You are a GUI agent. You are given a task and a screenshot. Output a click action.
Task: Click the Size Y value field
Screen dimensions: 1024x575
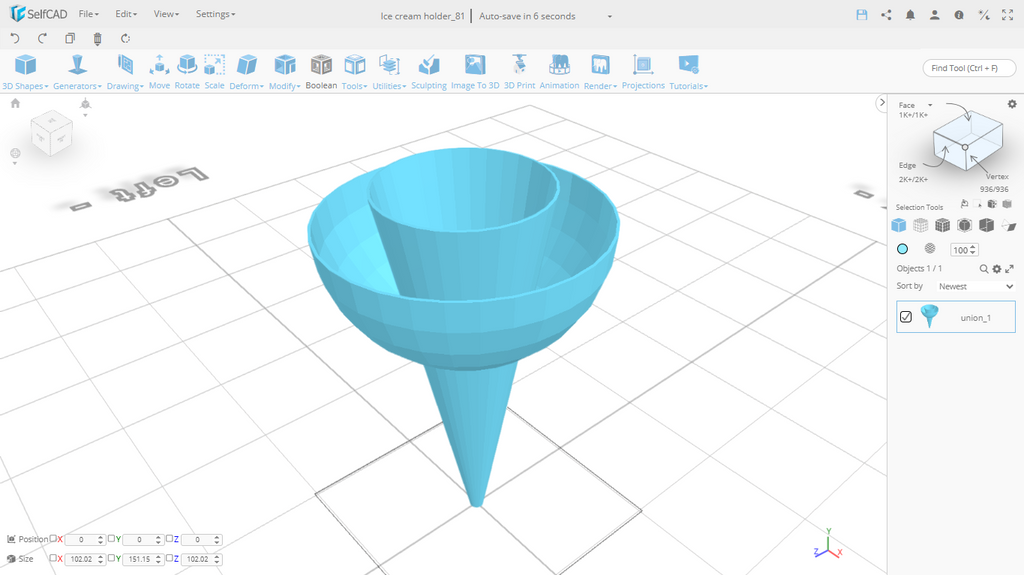(142, 559)
